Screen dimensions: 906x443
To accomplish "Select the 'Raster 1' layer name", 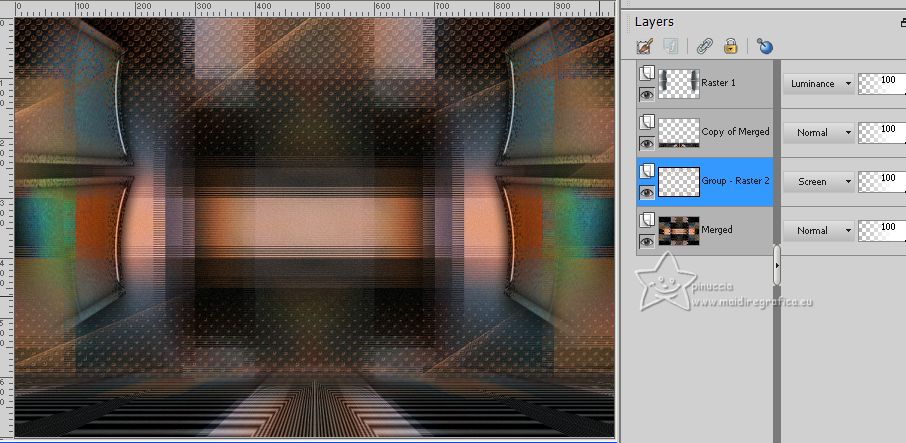I will 718,83.
